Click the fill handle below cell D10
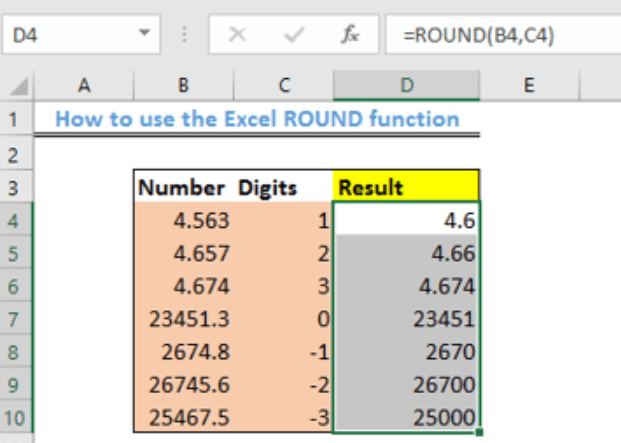This screenshot has width=621, height=443. [479, 432]
